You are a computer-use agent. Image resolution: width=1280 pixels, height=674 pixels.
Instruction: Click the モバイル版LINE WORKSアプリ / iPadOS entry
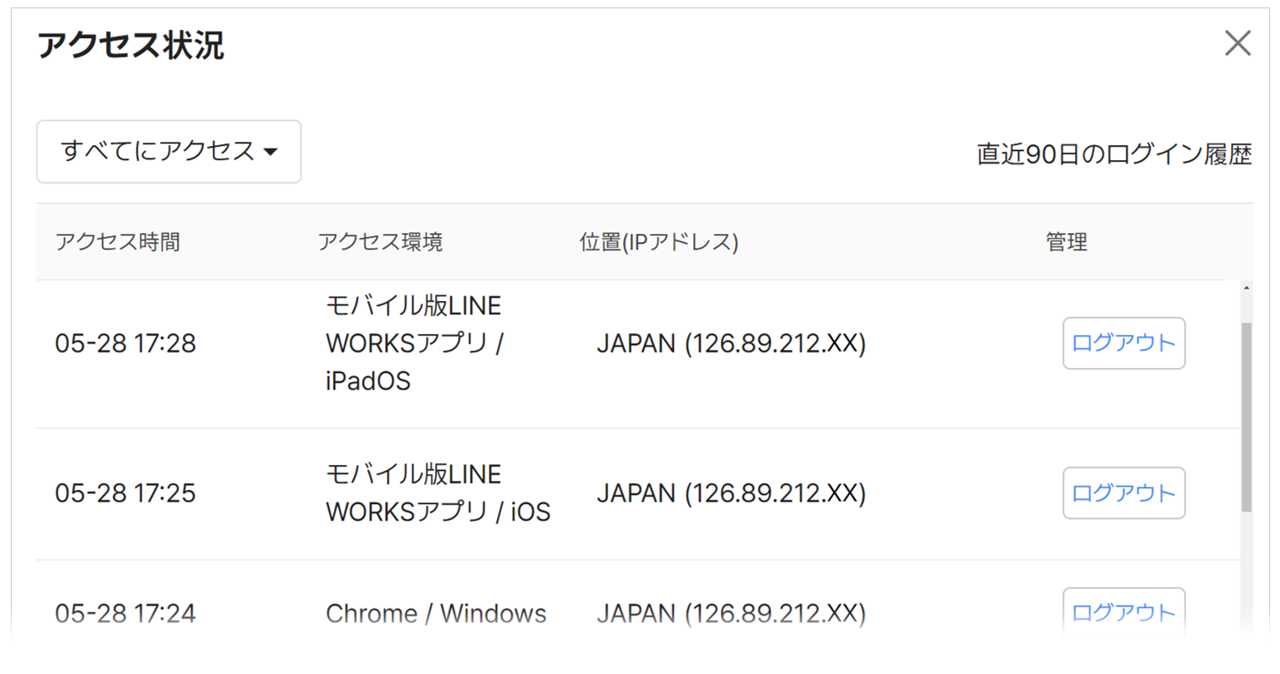pos(414,343)
